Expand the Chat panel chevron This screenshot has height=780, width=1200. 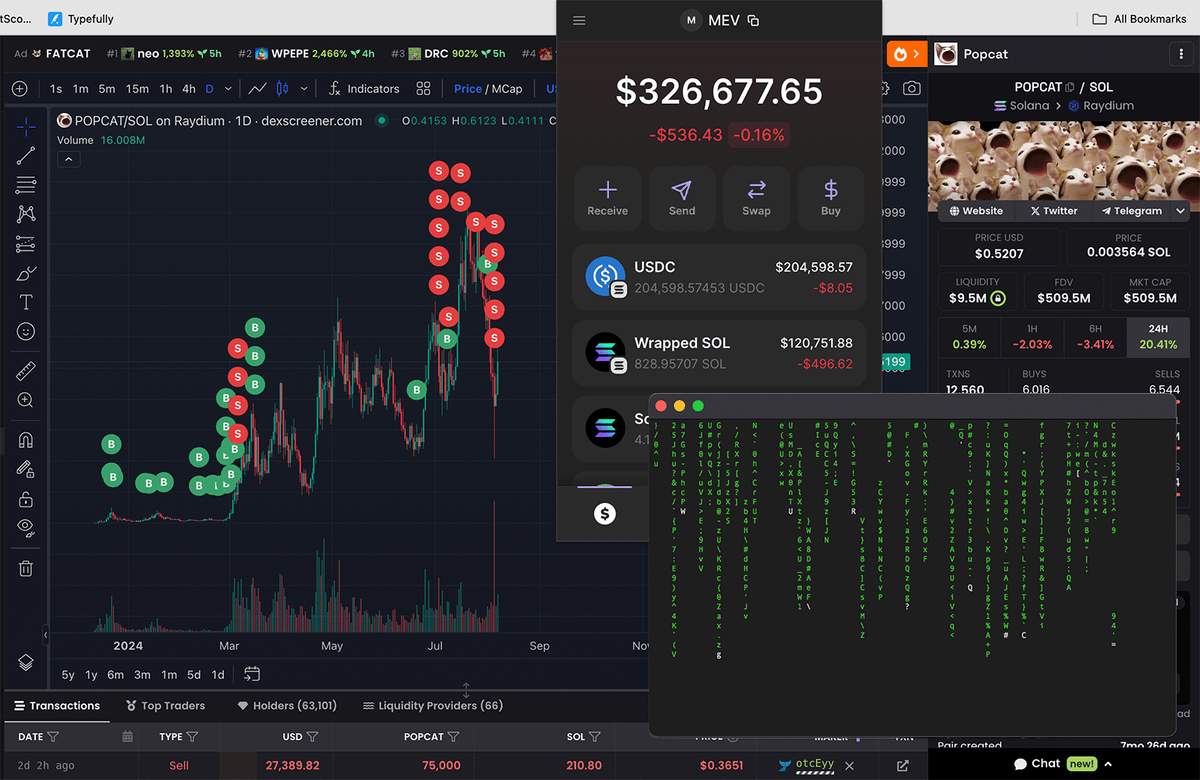point(1108,764)
